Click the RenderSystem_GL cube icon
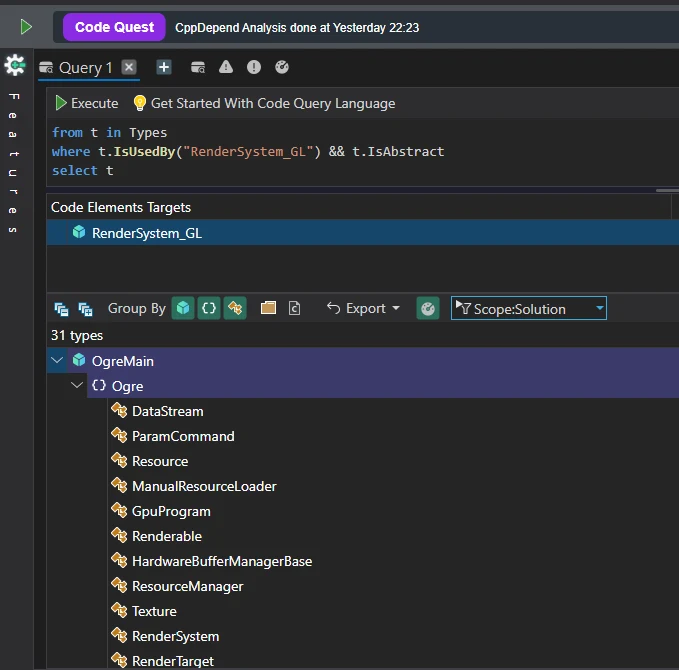 click(x=79, y=232)
